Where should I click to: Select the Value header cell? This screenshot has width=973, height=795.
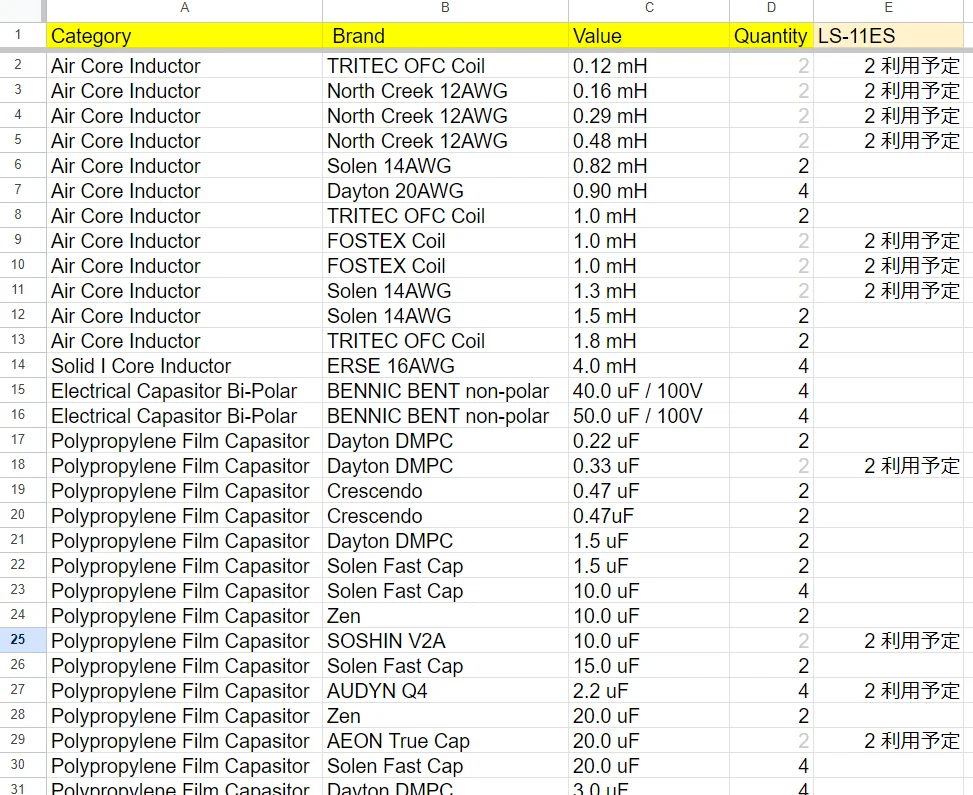click(x=649, y=36)
